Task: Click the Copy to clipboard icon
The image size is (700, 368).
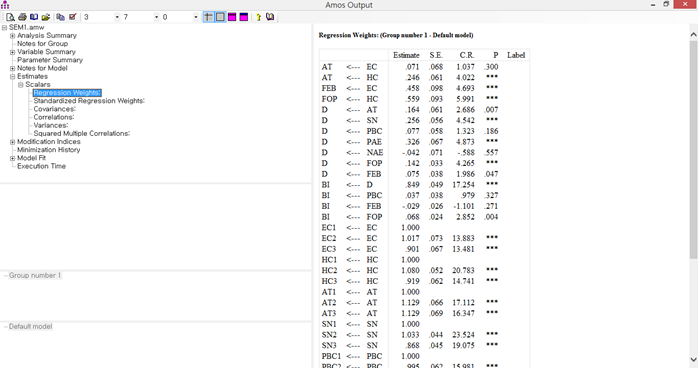Action: (x=61, y=17)
